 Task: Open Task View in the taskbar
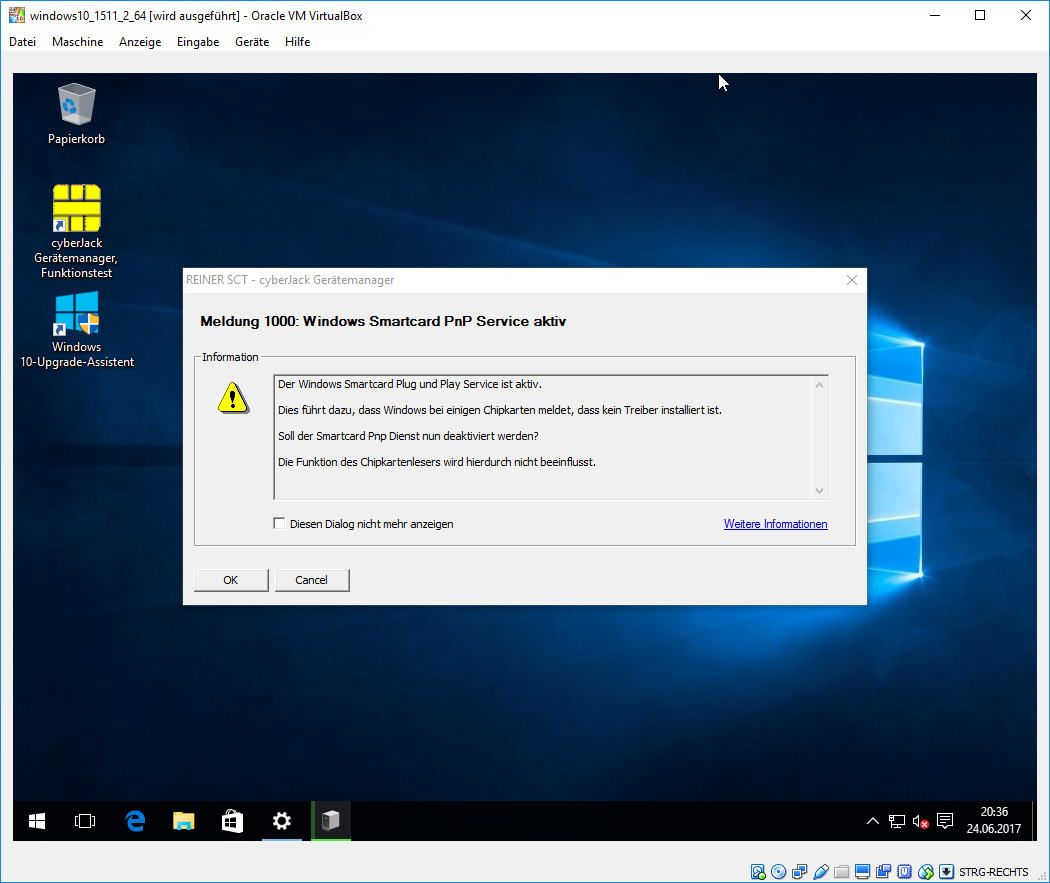(x=85, y=821)
